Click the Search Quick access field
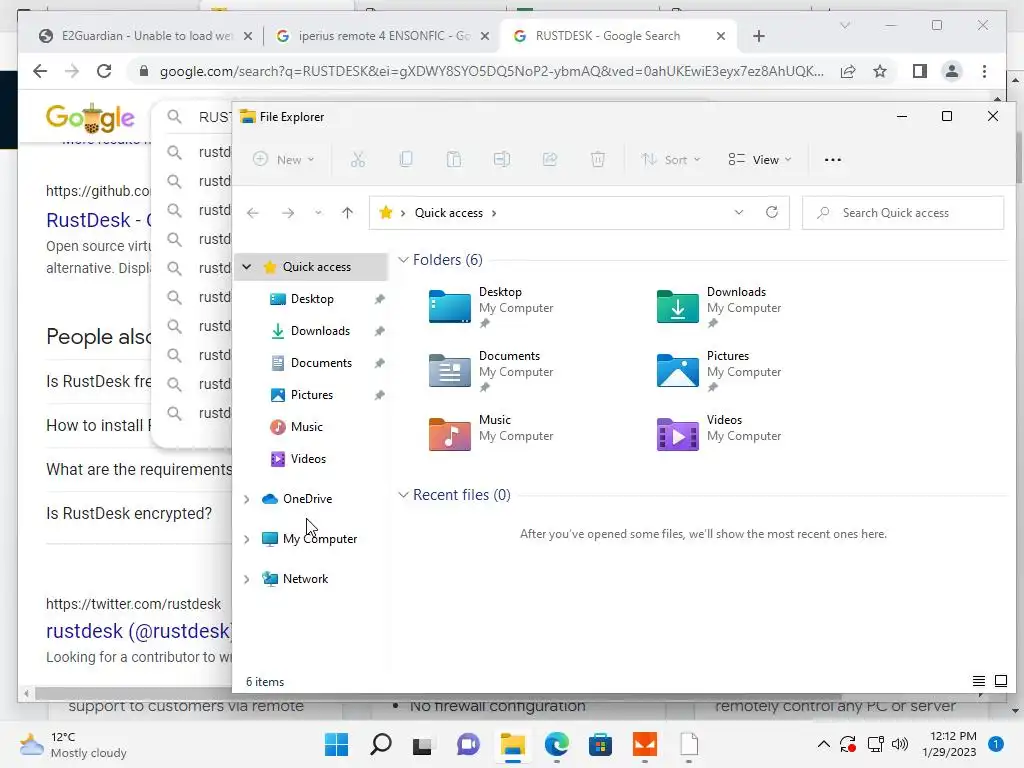Image resolution: width=1024 pixels, height=768 pixels. point(903,213)
